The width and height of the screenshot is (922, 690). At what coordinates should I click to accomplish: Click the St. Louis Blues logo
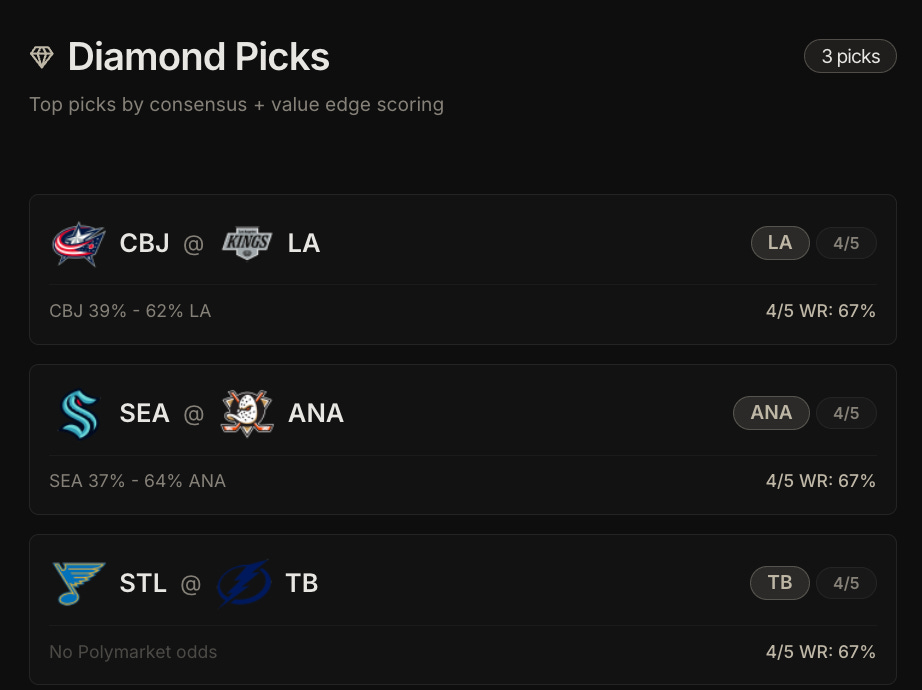click(78, 584)
